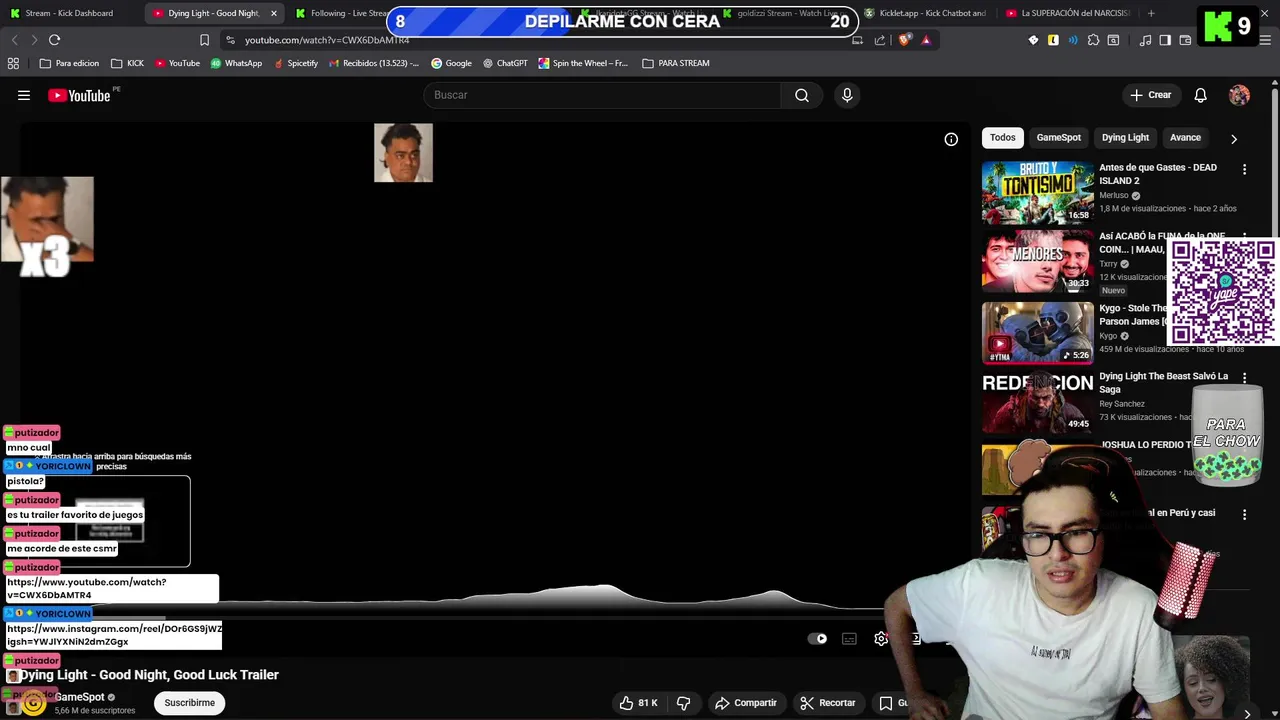
Task: Like the video (81 K)
Action: point(637,703)
